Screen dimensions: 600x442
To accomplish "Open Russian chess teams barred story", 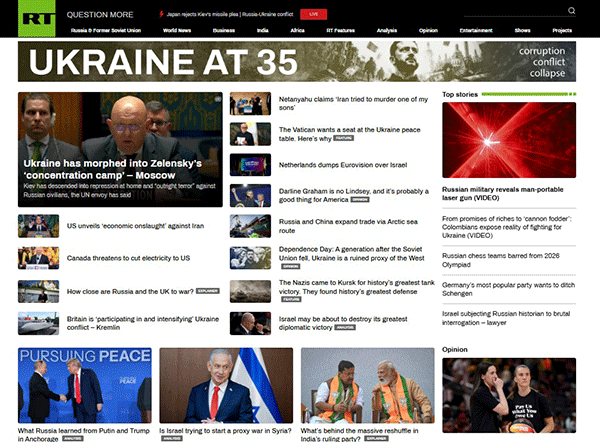I will pyautogui.click(x=501, y=260).
